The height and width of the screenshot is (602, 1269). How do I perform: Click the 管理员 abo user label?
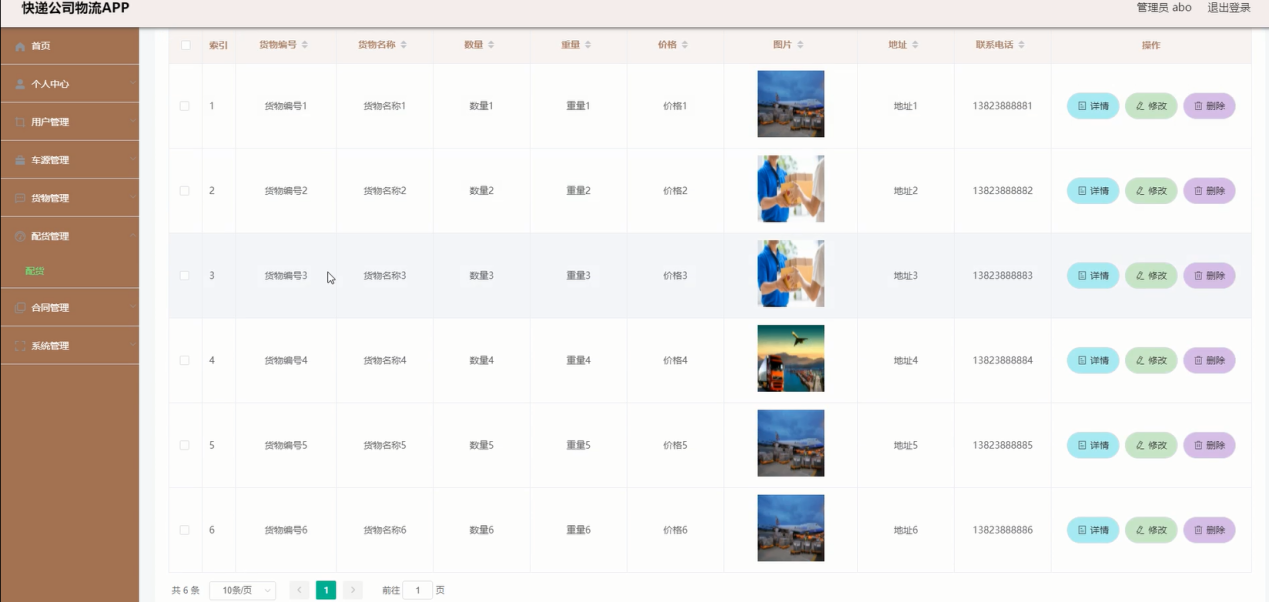coord(1164,8)
